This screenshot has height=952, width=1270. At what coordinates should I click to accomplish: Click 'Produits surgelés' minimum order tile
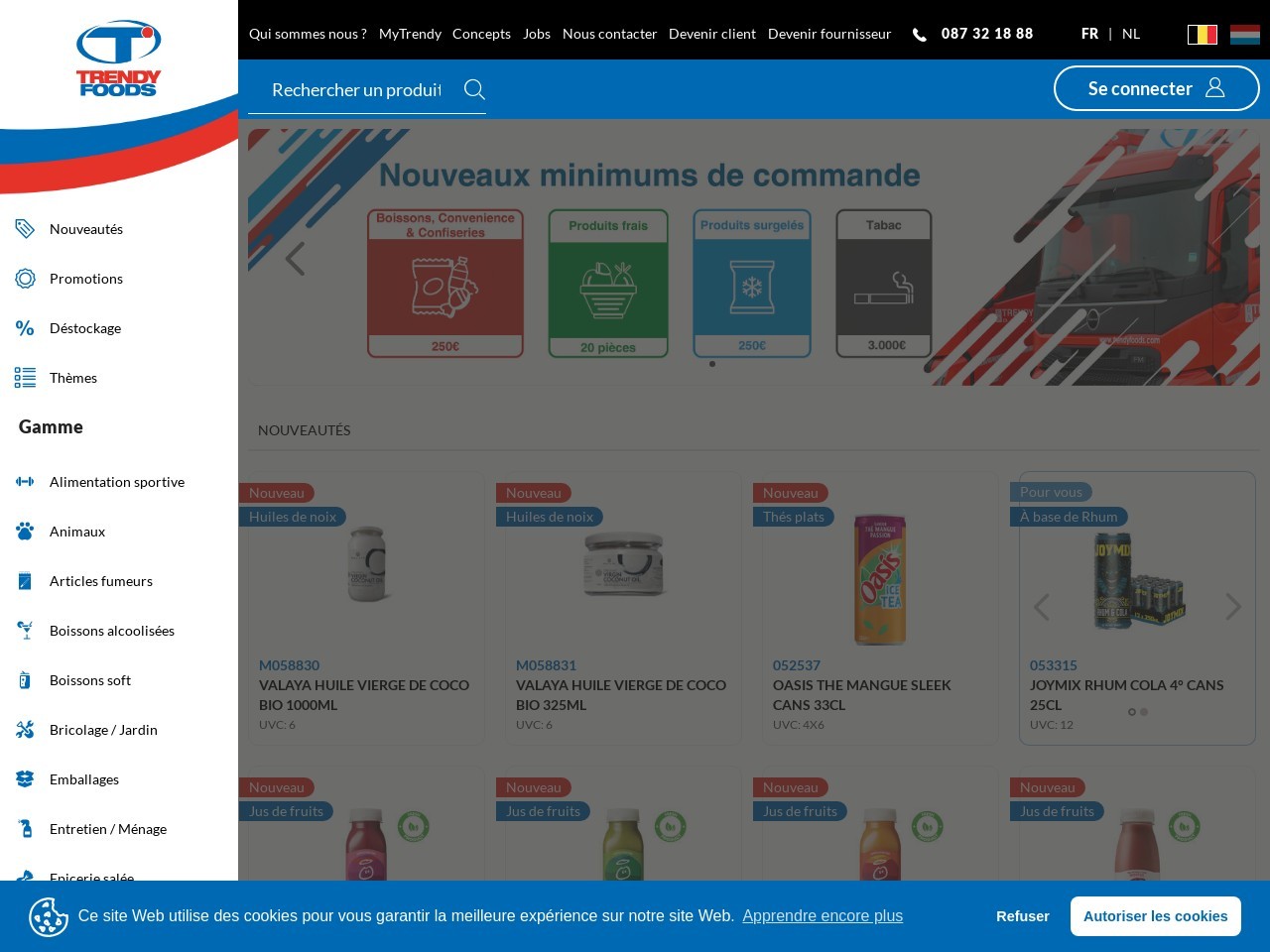(x=752, y=284)
